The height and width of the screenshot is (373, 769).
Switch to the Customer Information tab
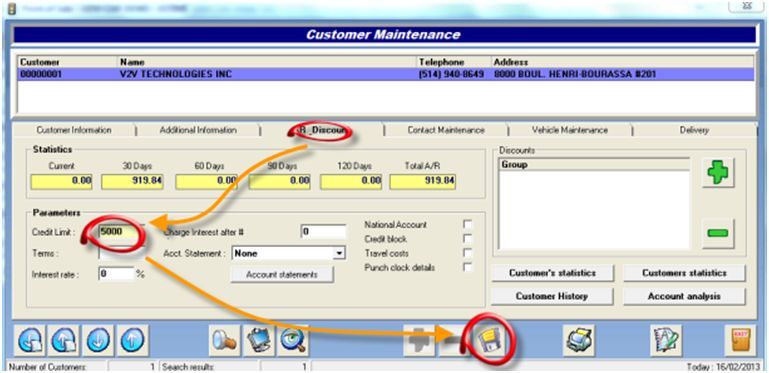pos(74,130)
